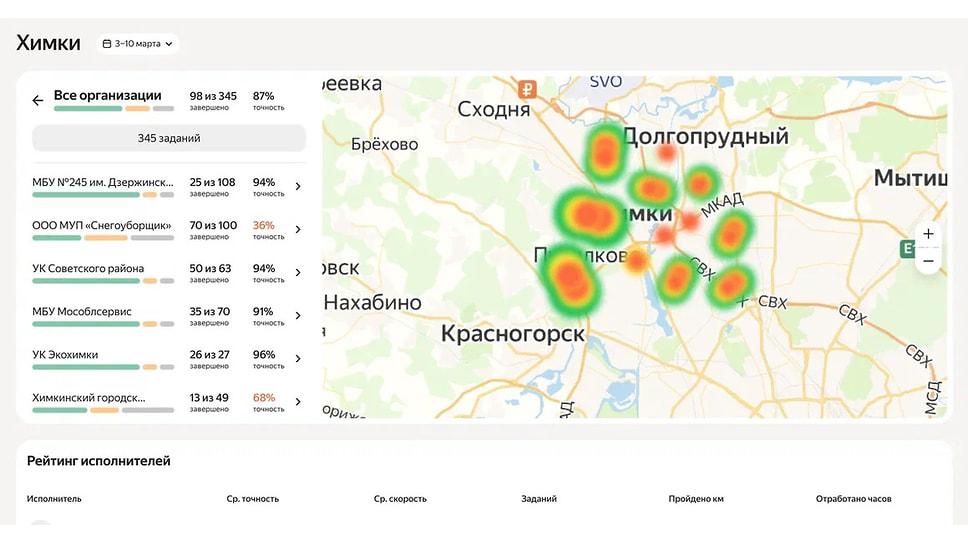Viewport: 968px width, 544px height.
Task: Expand МБУ №245 им. Дзержинск row chevron
Action: pyautogui.click(x=298, y=186)
